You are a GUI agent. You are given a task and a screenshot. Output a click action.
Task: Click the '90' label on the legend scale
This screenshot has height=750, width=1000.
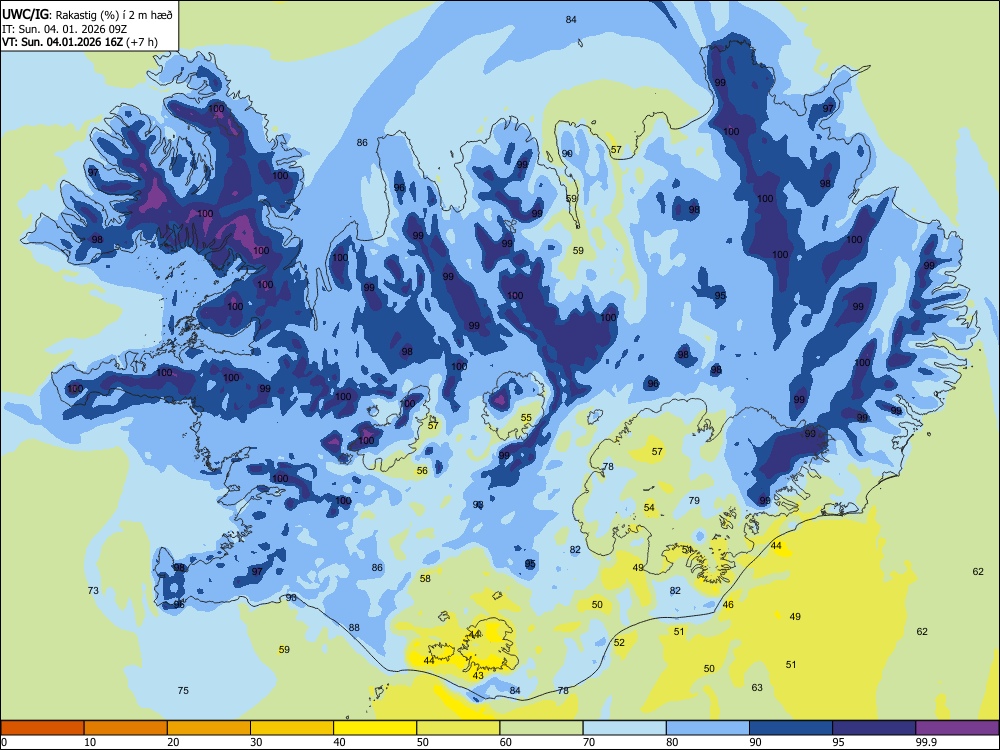[755, 742]
